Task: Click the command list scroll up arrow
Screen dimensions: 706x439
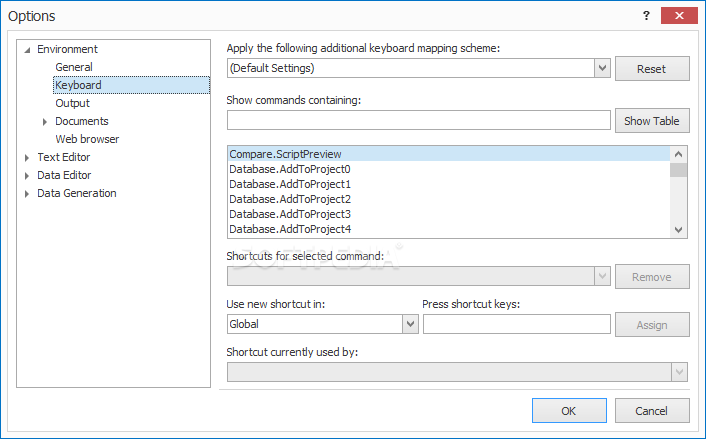Action: click(679, 154)
